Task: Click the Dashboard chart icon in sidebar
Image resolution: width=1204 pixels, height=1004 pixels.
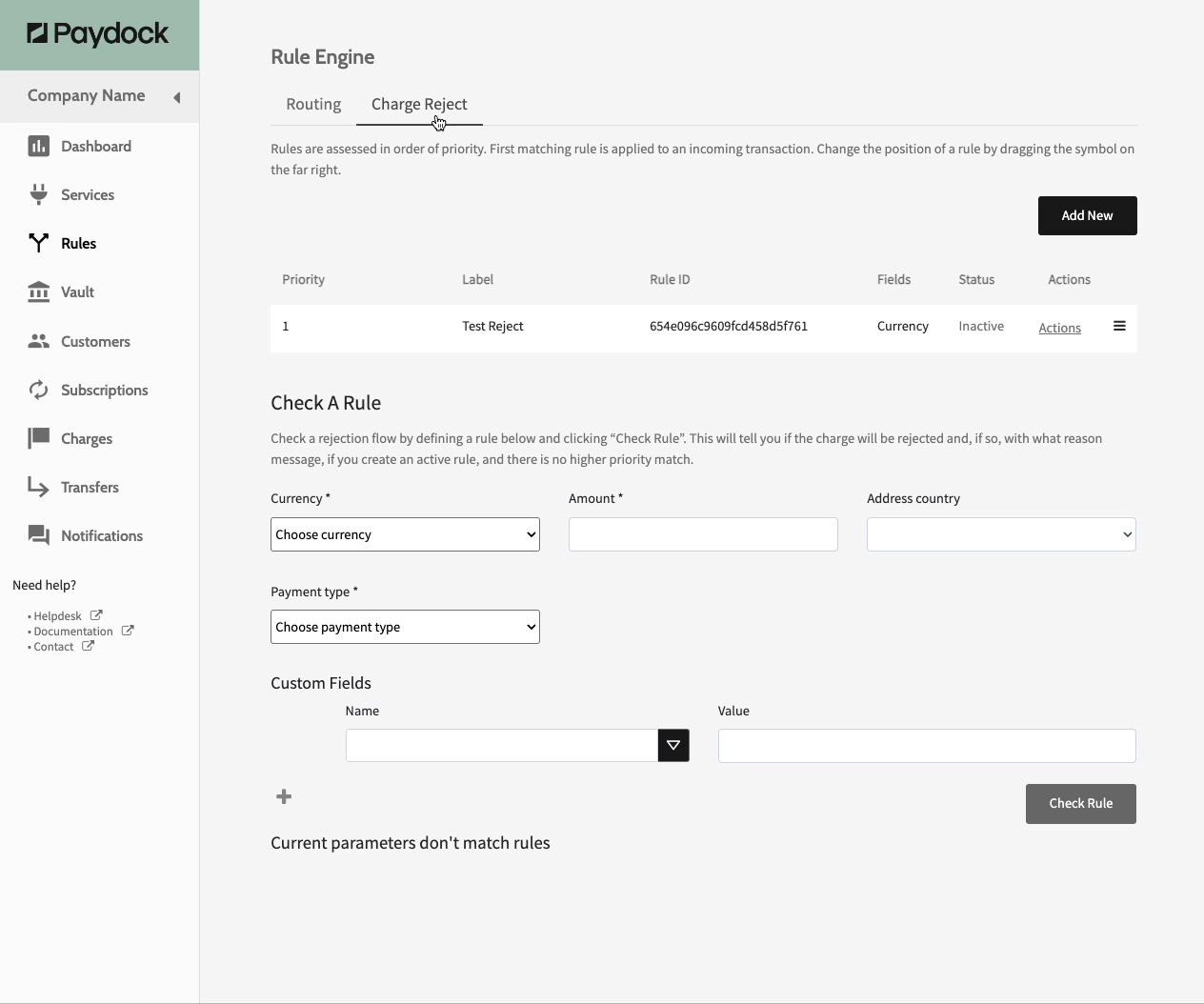Action: [38, 146]
